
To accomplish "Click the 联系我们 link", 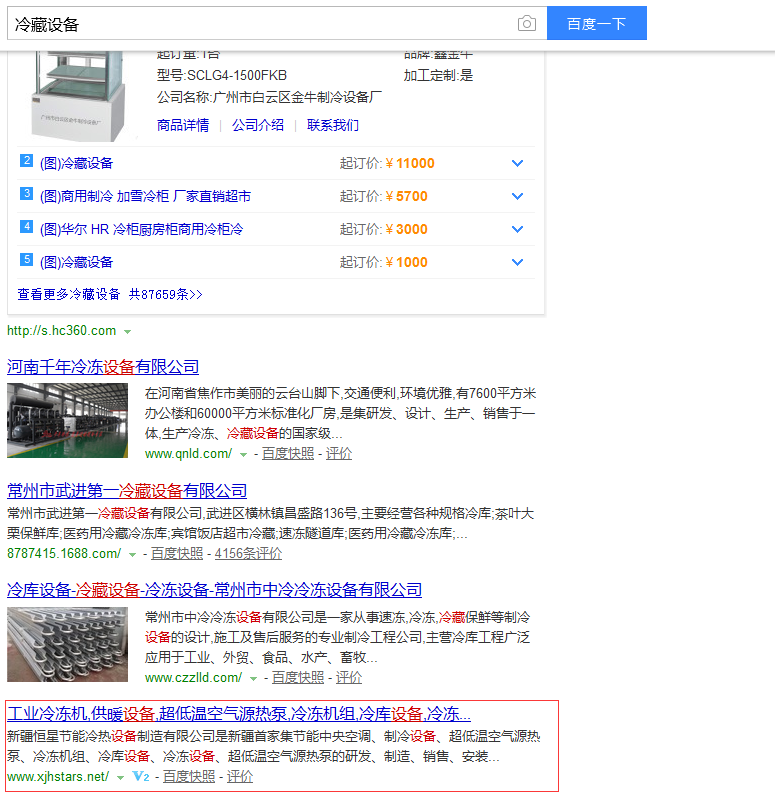I will coord(333,125).
